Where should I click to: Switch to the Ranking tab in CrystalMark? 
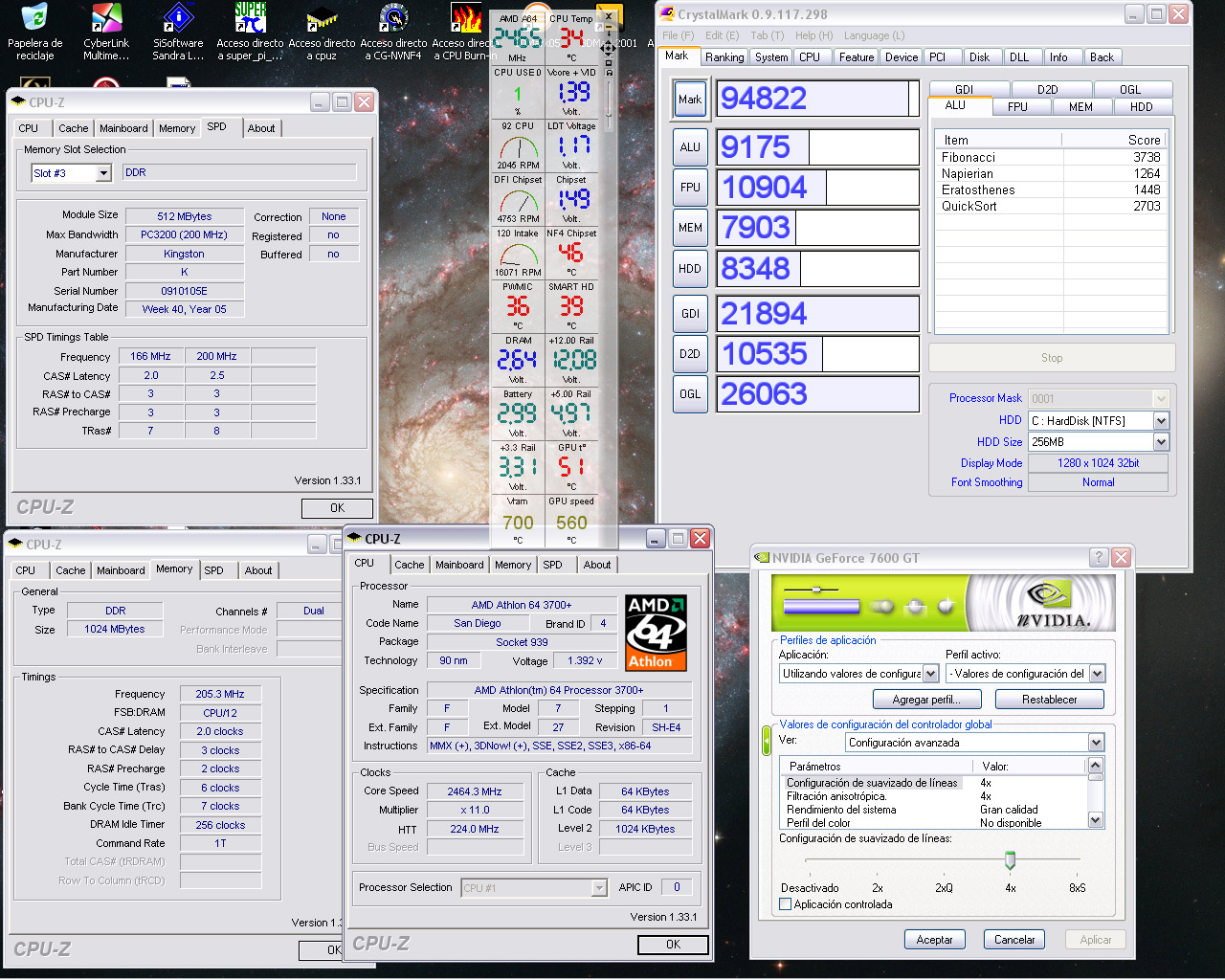point(724,57)
